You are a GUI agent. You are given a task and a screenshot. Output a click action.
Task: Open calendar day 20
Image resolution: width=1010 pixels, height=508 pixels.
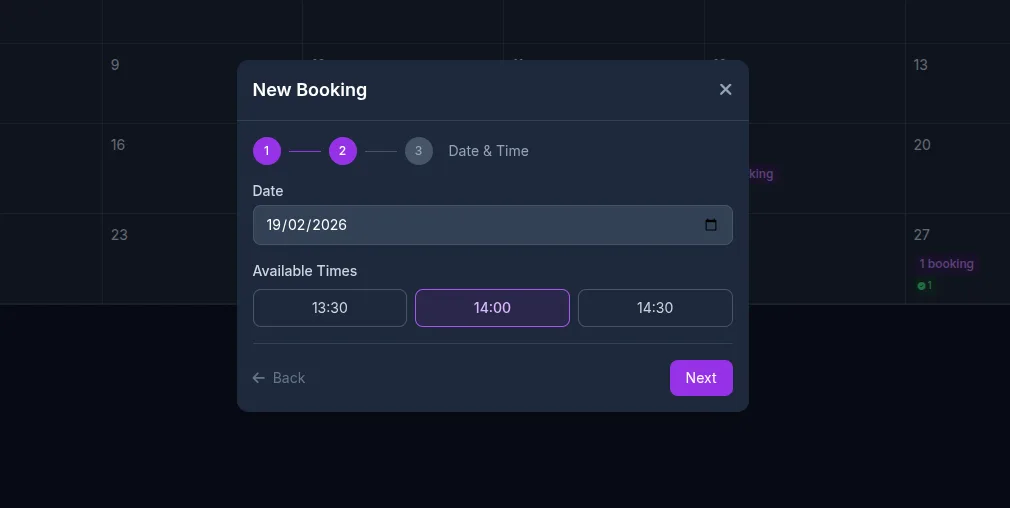point(922,145)
